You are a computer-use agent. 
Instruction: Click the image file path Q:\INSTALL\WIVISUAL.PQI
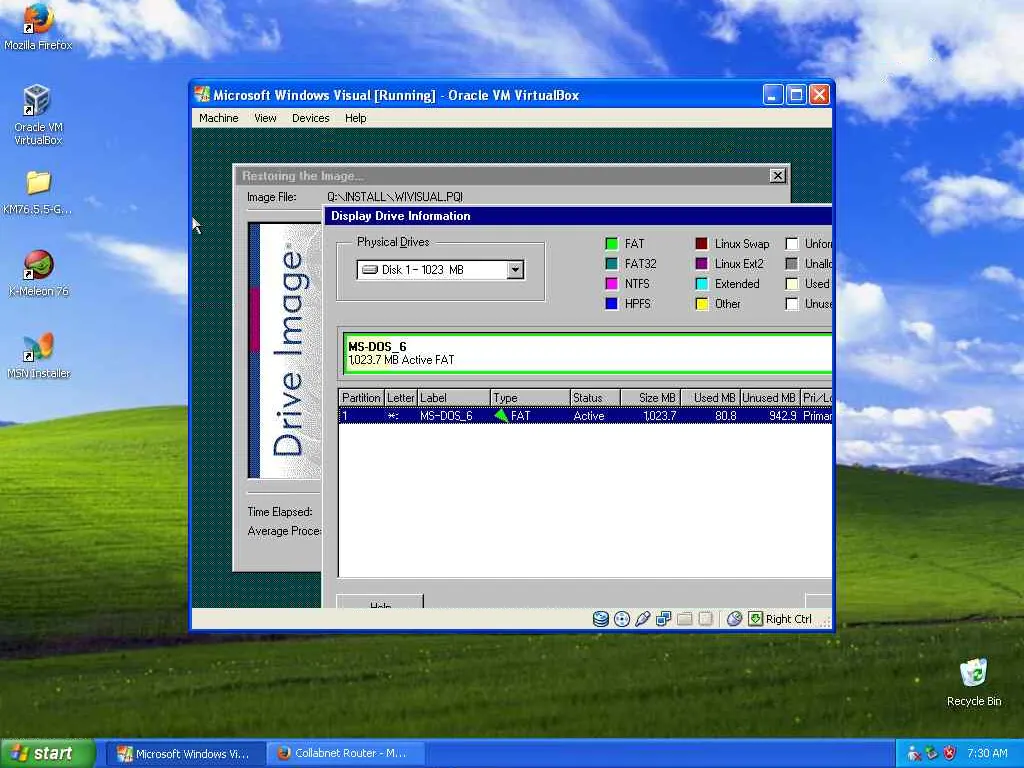395,197
